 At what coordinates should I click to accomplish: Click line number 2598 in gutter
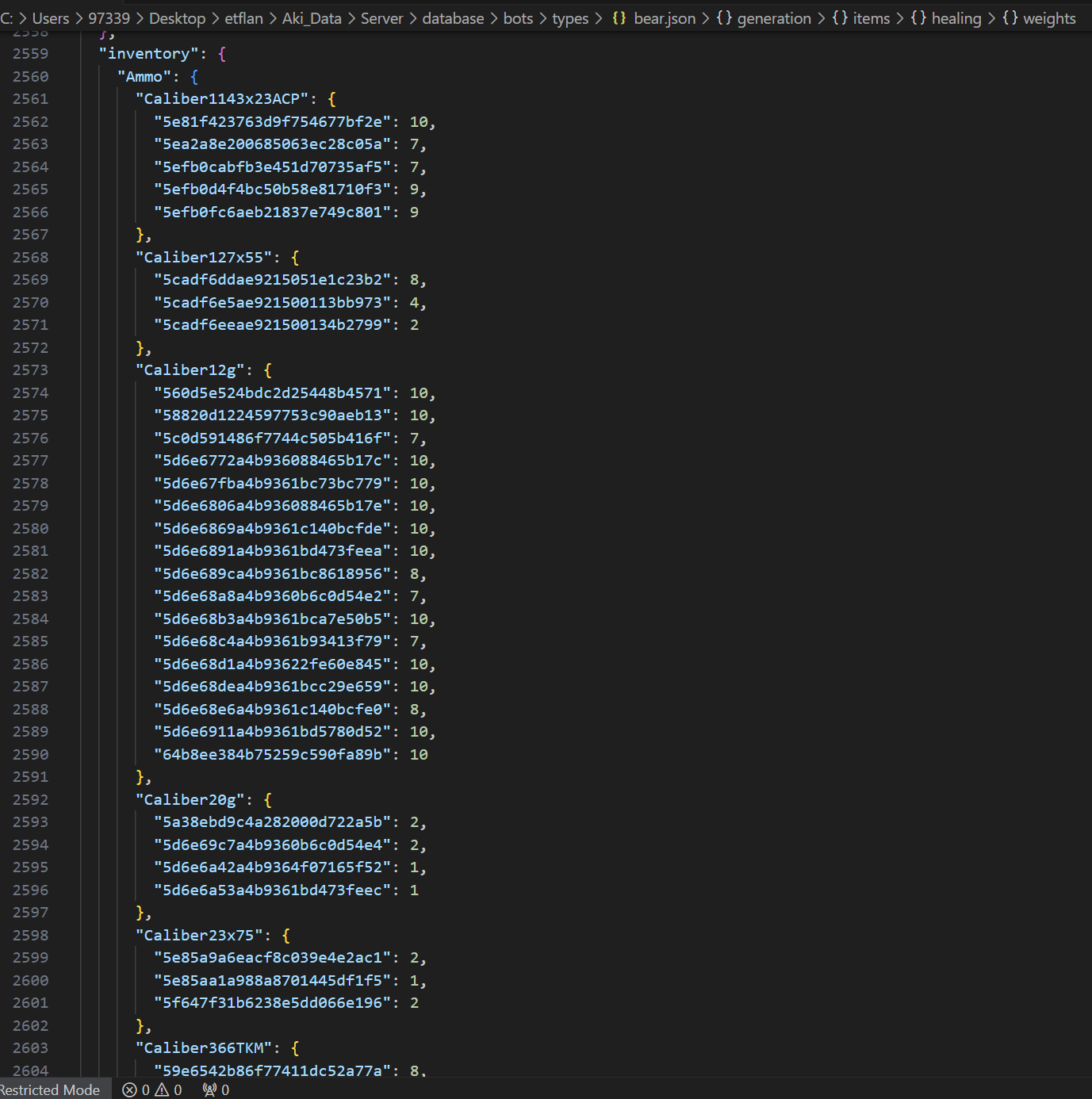30,936
